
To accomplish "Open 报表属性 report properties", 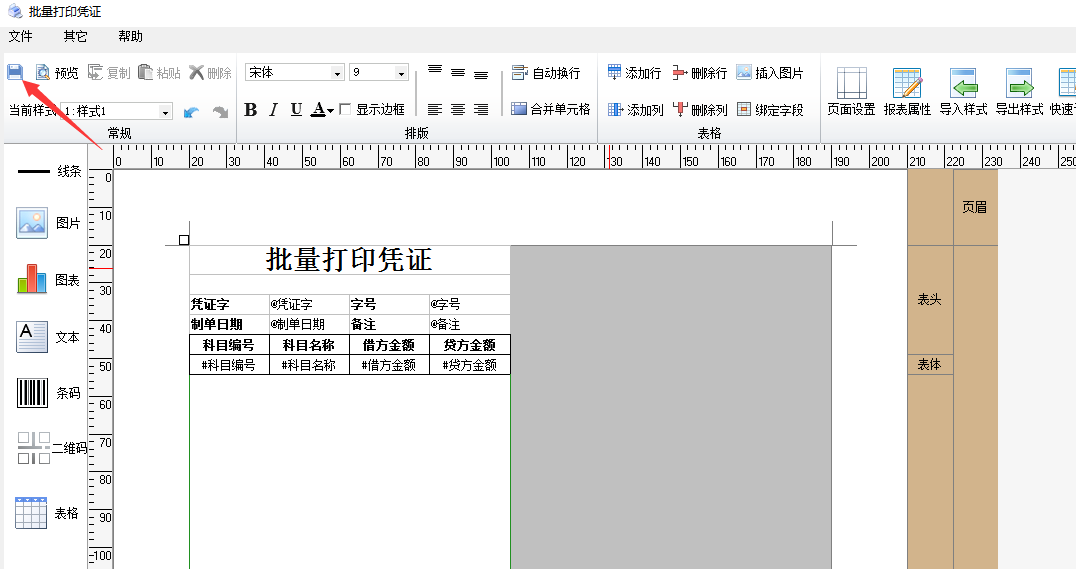I will (x=907, y=92).
